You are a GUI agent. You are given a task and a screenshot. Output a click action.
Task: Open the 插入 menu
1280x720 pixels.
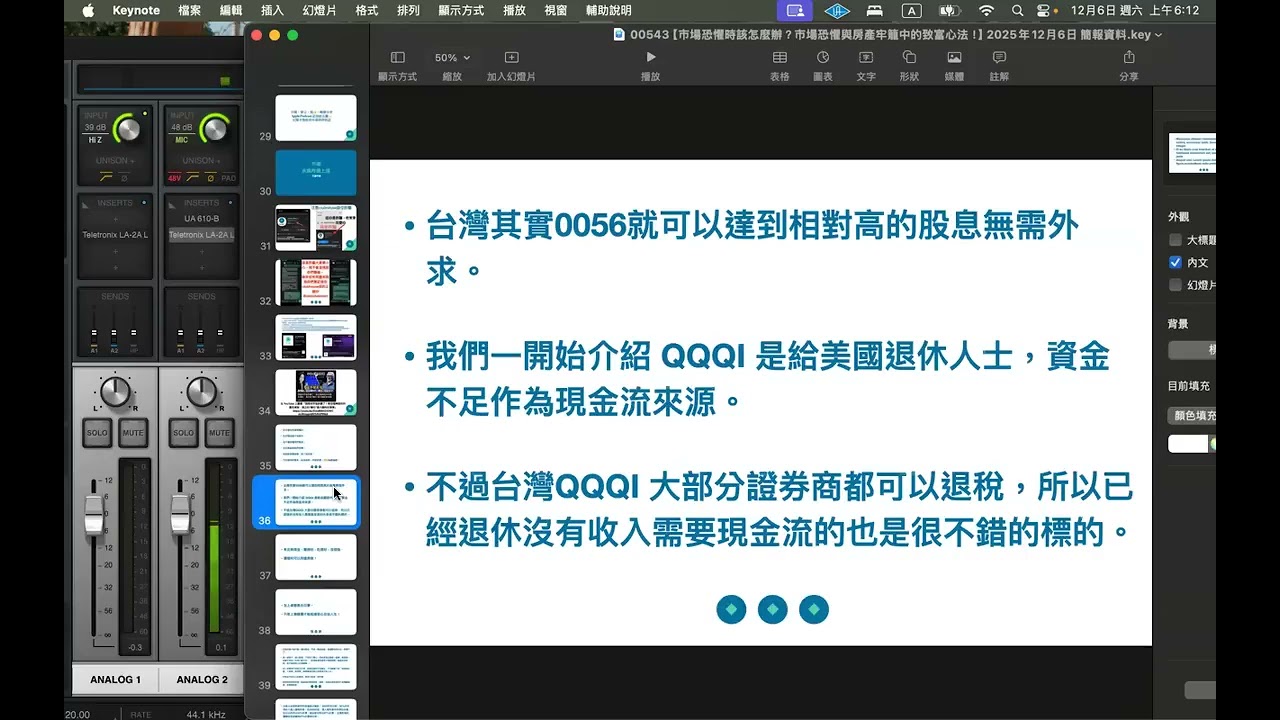(272, 10)
